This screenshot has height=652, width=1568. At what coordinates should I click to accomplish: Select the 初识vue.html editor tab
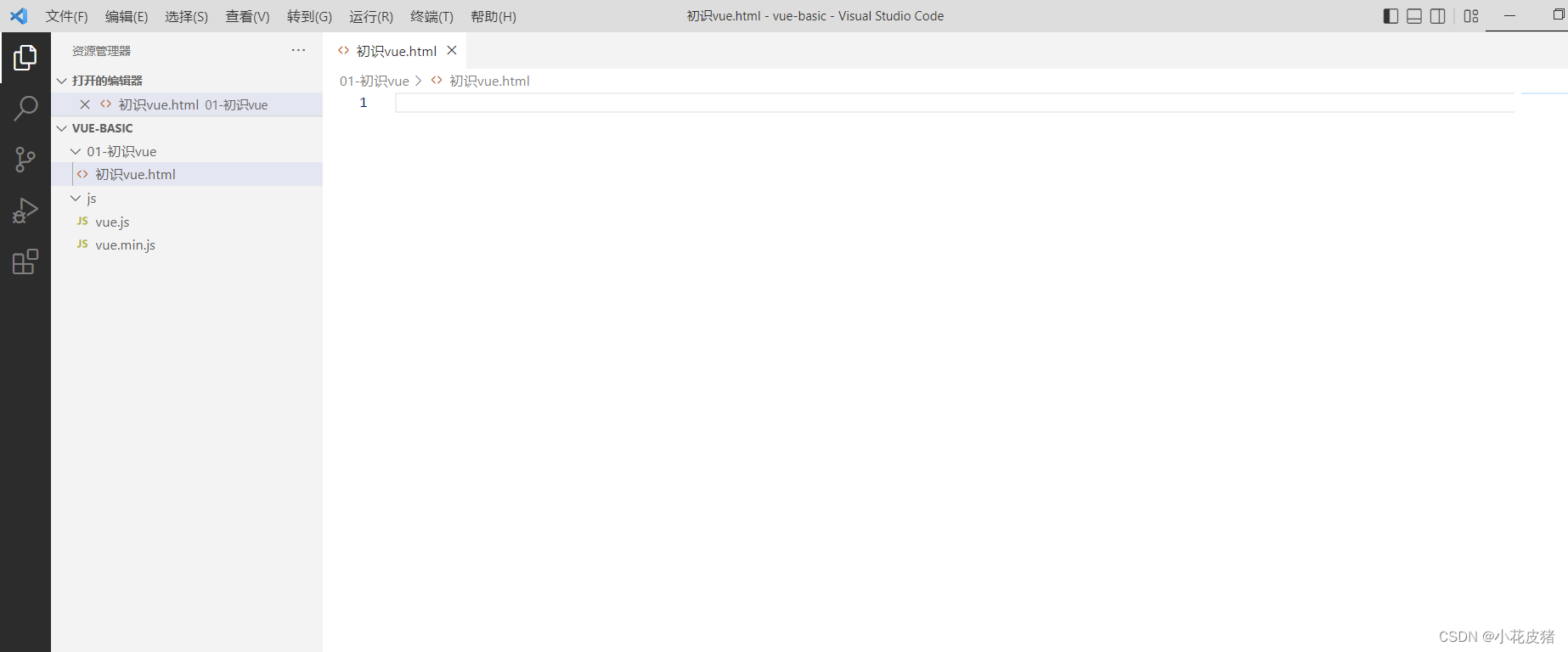coord(396,51)
